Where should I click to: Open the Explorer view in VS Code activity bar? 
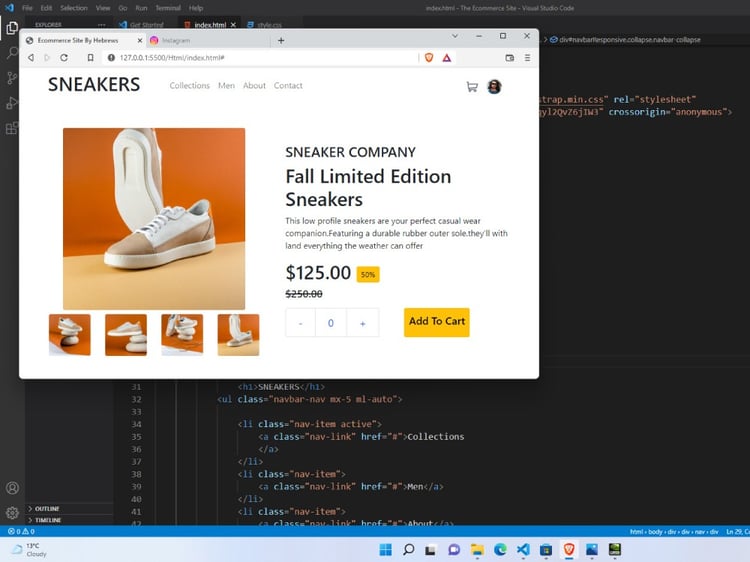pyautogui.click(x=12, y=28)
